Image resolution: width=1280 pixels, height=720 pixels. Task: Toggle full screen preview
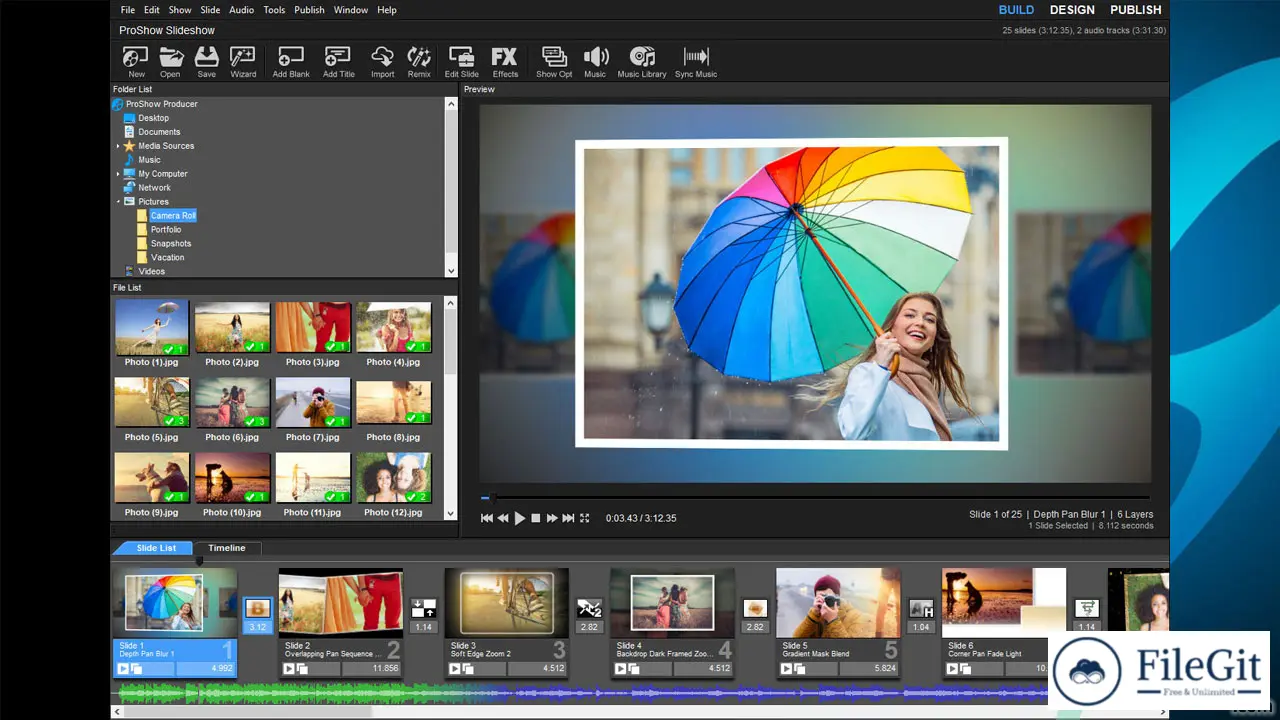click(x=585, y=518)
